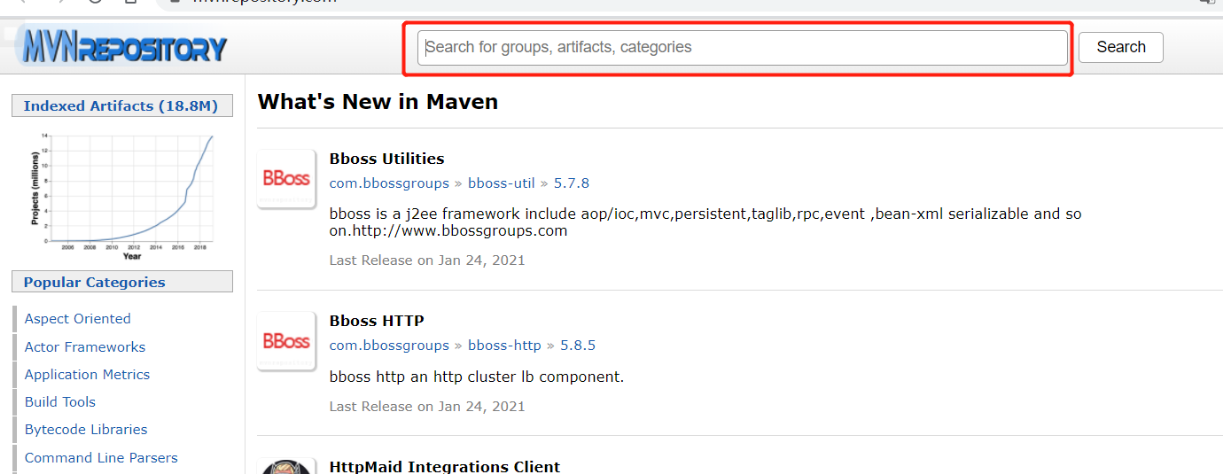
Task: Open the Actor Frameworks category
Action: [x=85, y=347]
